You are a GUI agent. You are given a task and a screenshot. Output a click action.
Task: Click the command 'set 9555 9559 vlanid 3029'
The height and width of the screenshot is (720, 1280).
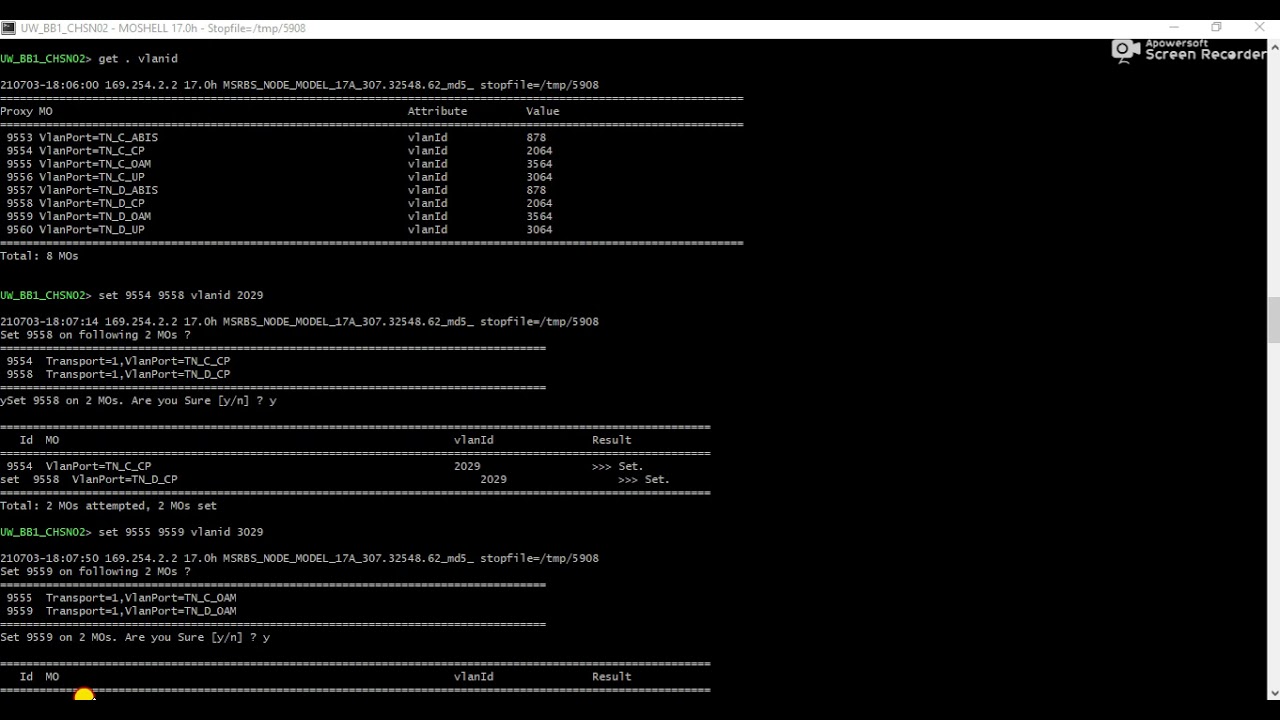(x=181, y=532)
